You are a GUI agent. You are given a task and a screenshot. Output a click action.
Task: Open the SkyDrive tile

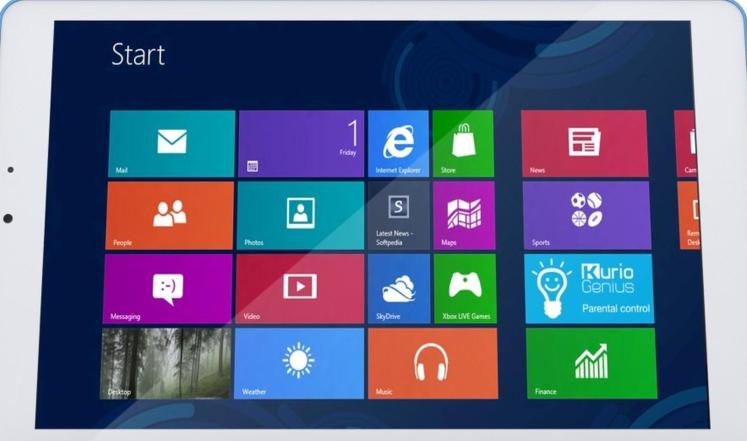pyautogui.click(x=398, y=288)
